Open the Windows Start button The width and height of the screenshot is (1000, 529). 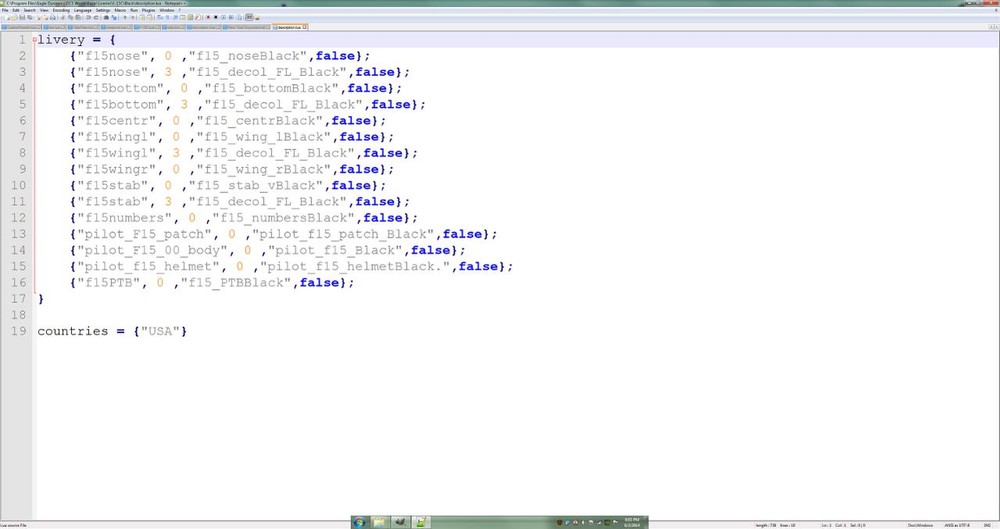(x=360, y=522)
